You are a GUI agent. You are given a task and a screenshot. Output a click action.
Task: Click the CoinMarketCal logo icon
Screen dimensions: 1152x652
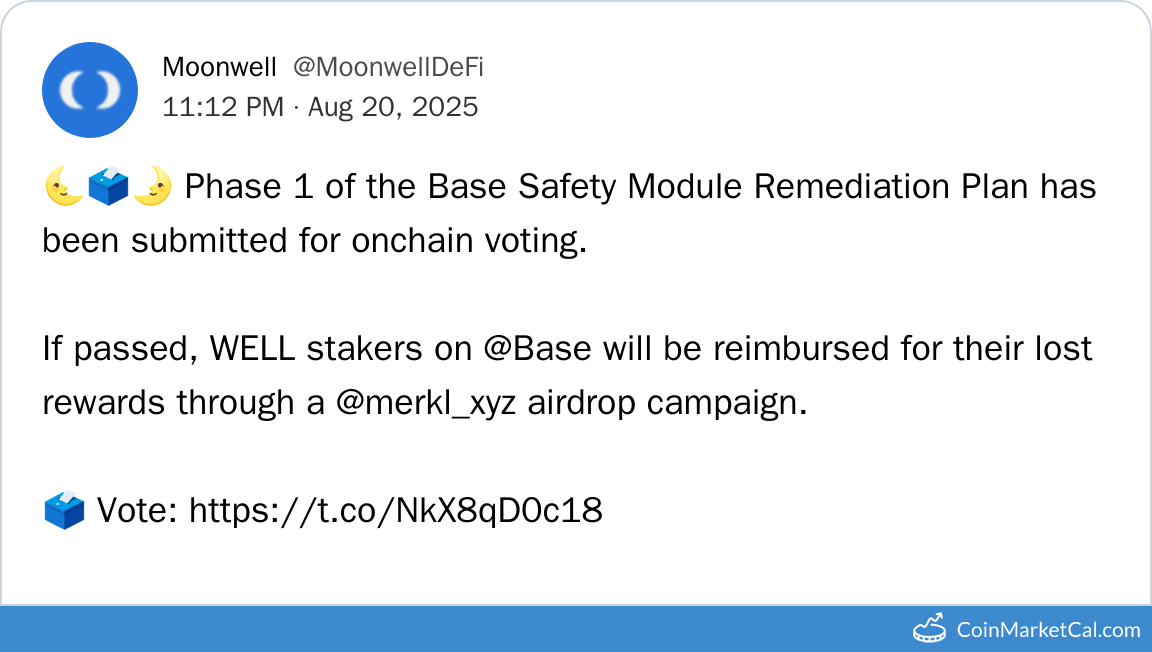pyautogui.click(x=930, y=629)
